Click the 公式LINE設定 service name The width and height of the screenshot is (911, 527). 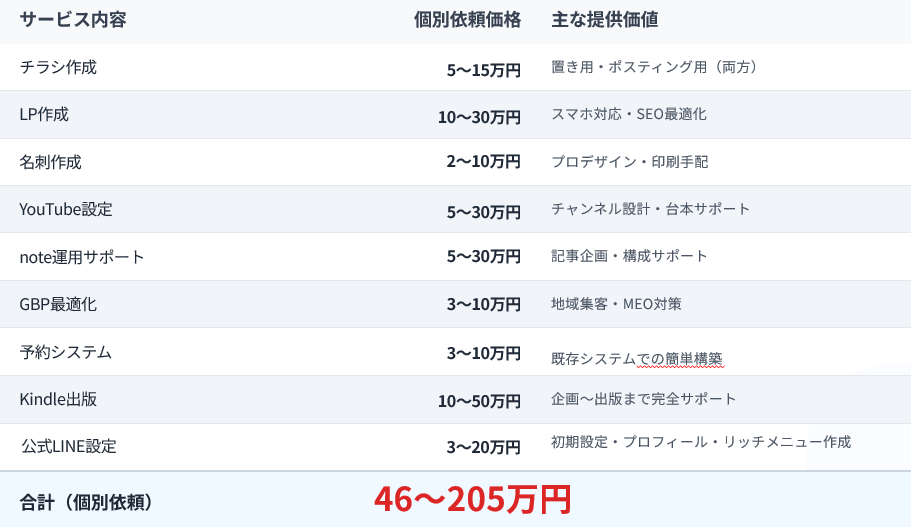point(69,446)
